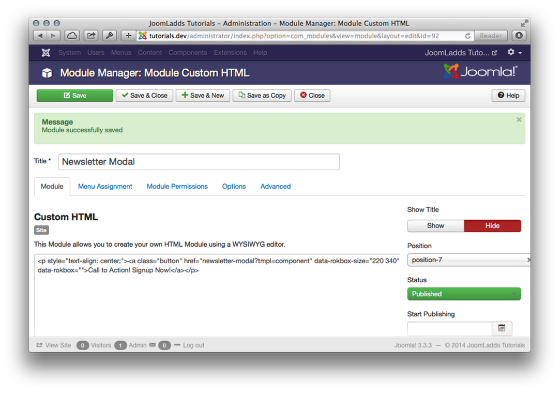Open the Start Publishing calendar picker
The width and height of the screenshot is (560, 393).
pyautogui.click(x=502, y=328)
